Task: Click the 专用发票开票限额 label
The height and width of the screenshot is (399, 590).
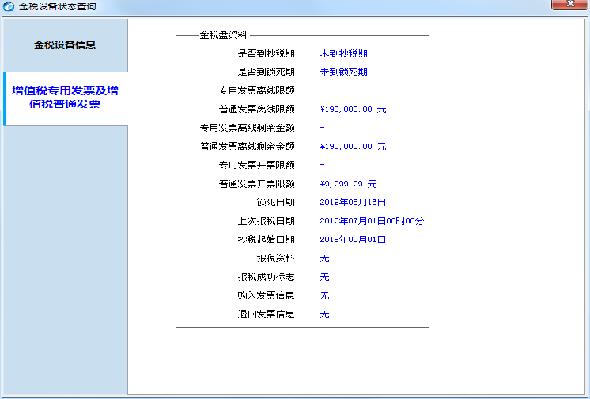Action: (x=257, y=165)
